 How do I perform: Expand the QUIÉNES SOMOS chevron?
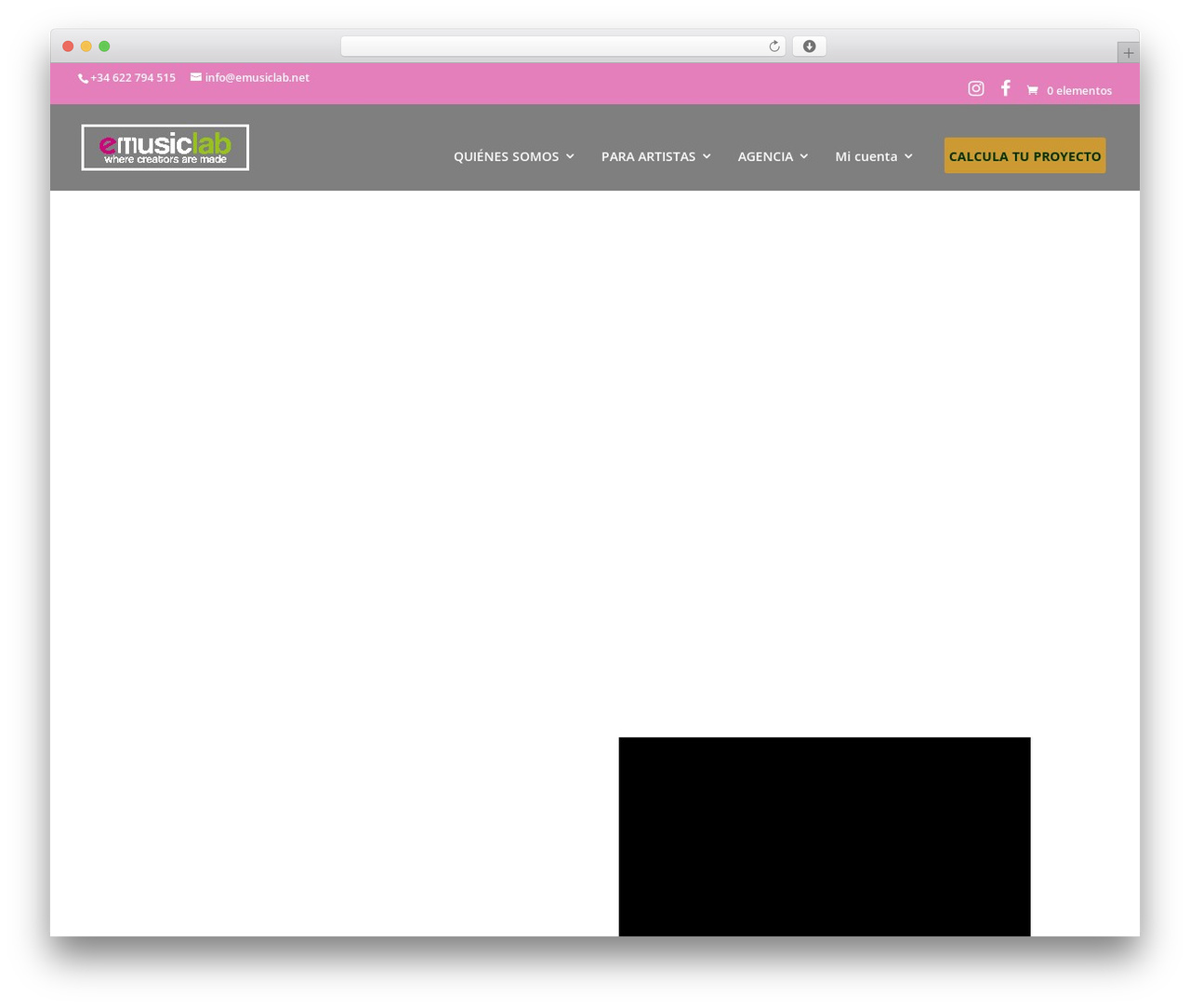coord(570,156)
